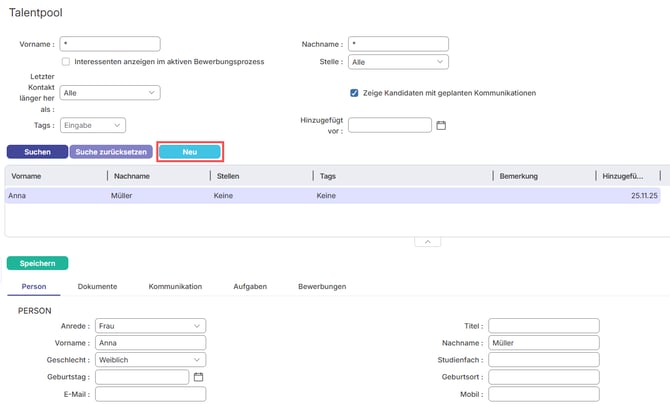The width and height of the screenshot is (670, 404).
Task: Open the Stelle dropdown
Action: (398, 61)
